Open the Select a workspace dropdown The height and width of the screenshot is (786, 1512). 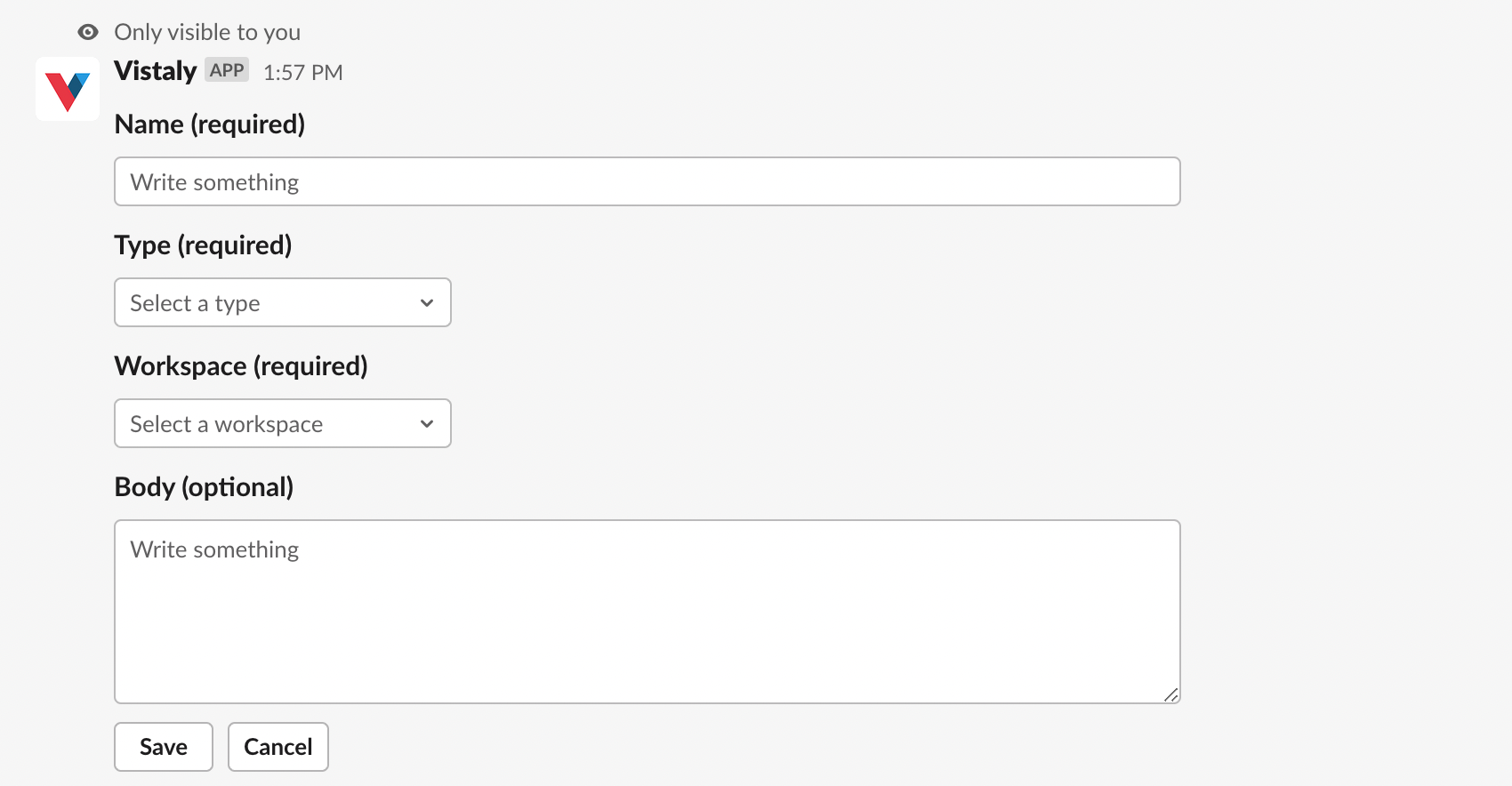point(283,423)
